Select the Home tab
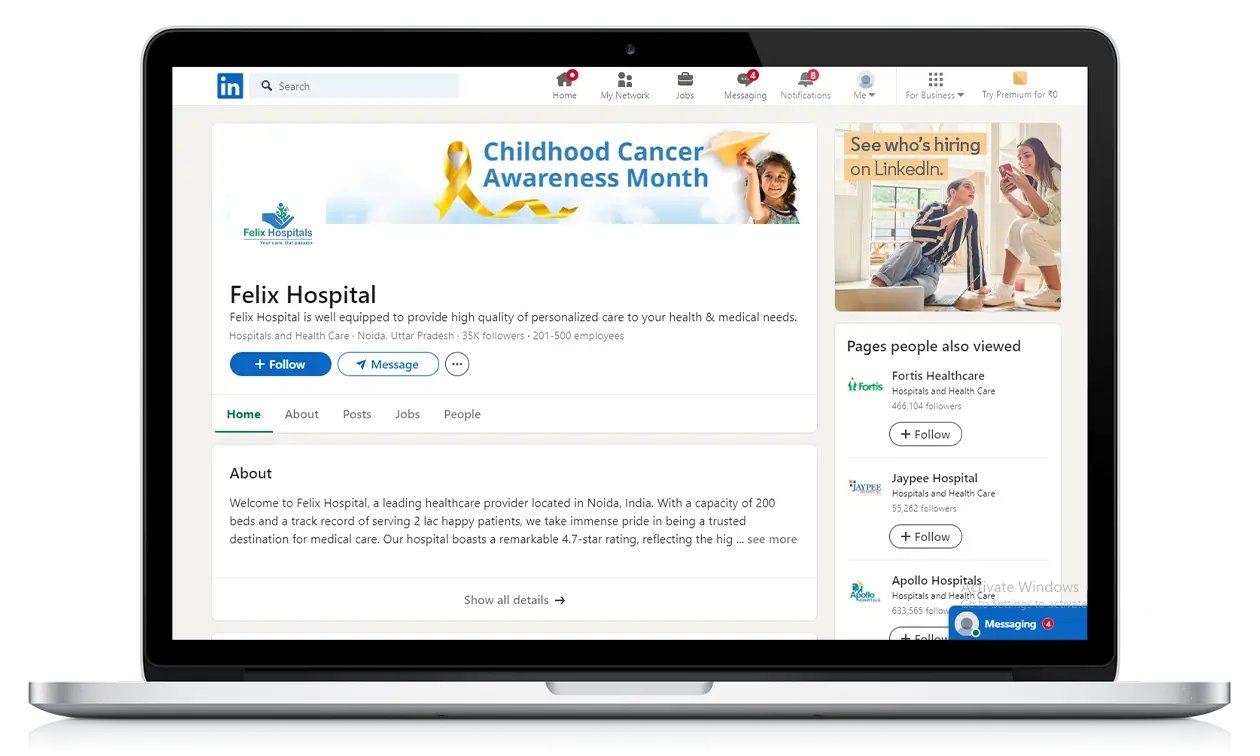This screenshot has width=1260, height=756. coord(243,414)
